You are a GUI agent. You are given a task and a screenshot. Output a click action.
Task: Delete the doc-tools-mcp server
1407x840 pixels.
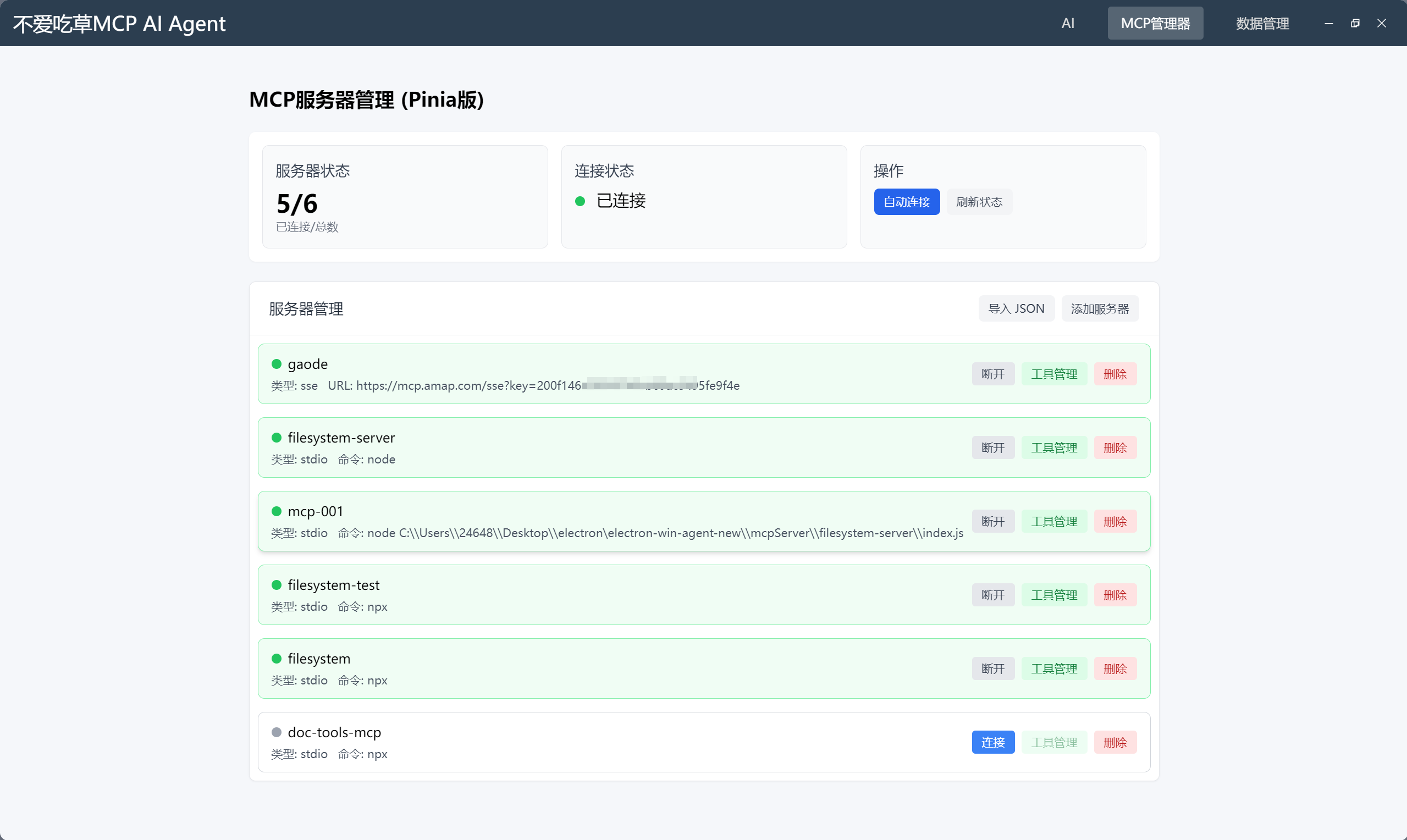(x=1116, y=742)
